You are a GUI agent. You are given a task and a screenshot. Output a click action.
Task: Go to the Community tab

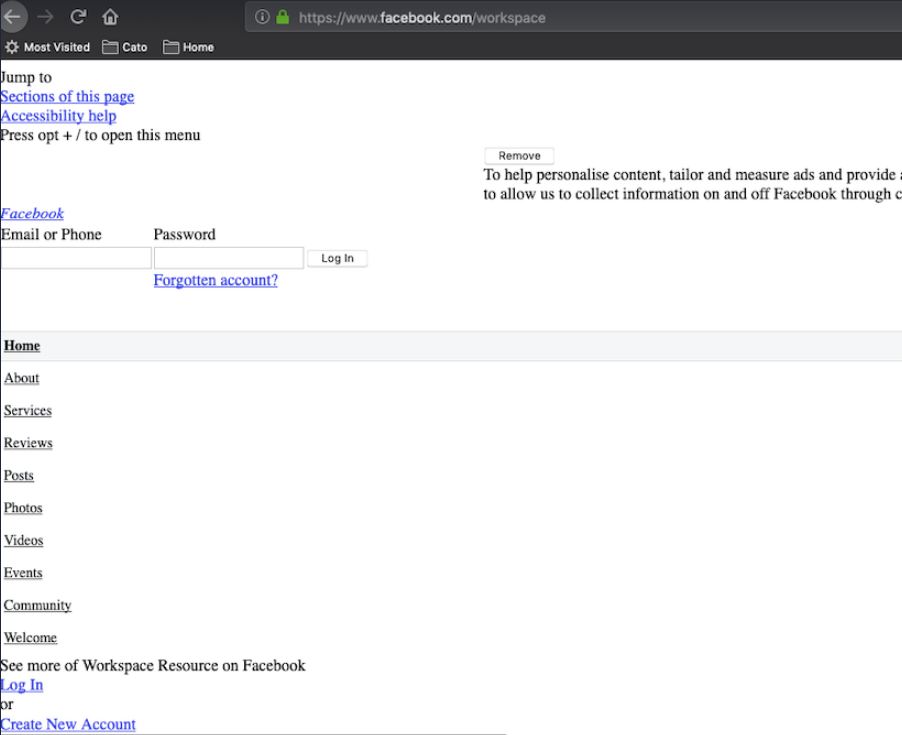click(37, 605)
